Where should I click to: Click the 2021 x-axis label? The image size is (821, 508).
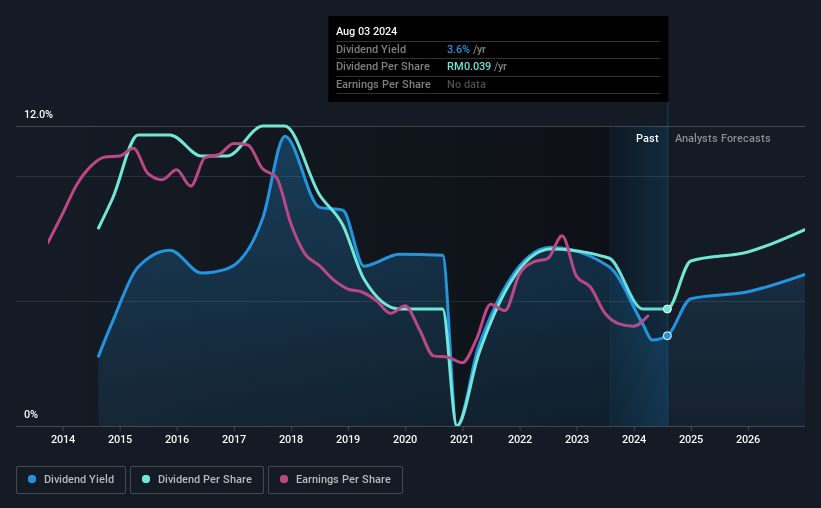tap(462, 439)
